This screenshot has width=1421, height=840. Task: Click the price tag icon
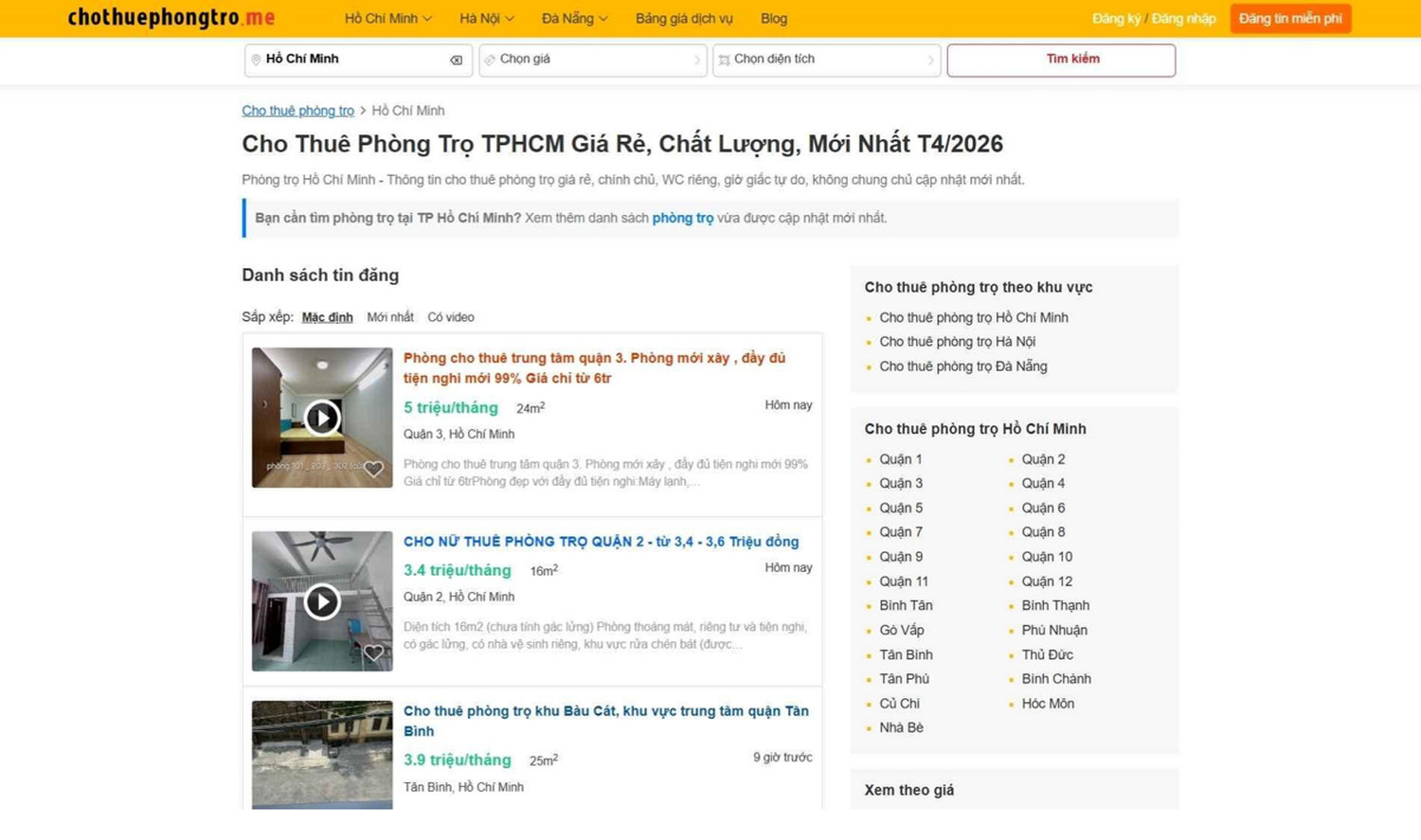coord(490,60)
